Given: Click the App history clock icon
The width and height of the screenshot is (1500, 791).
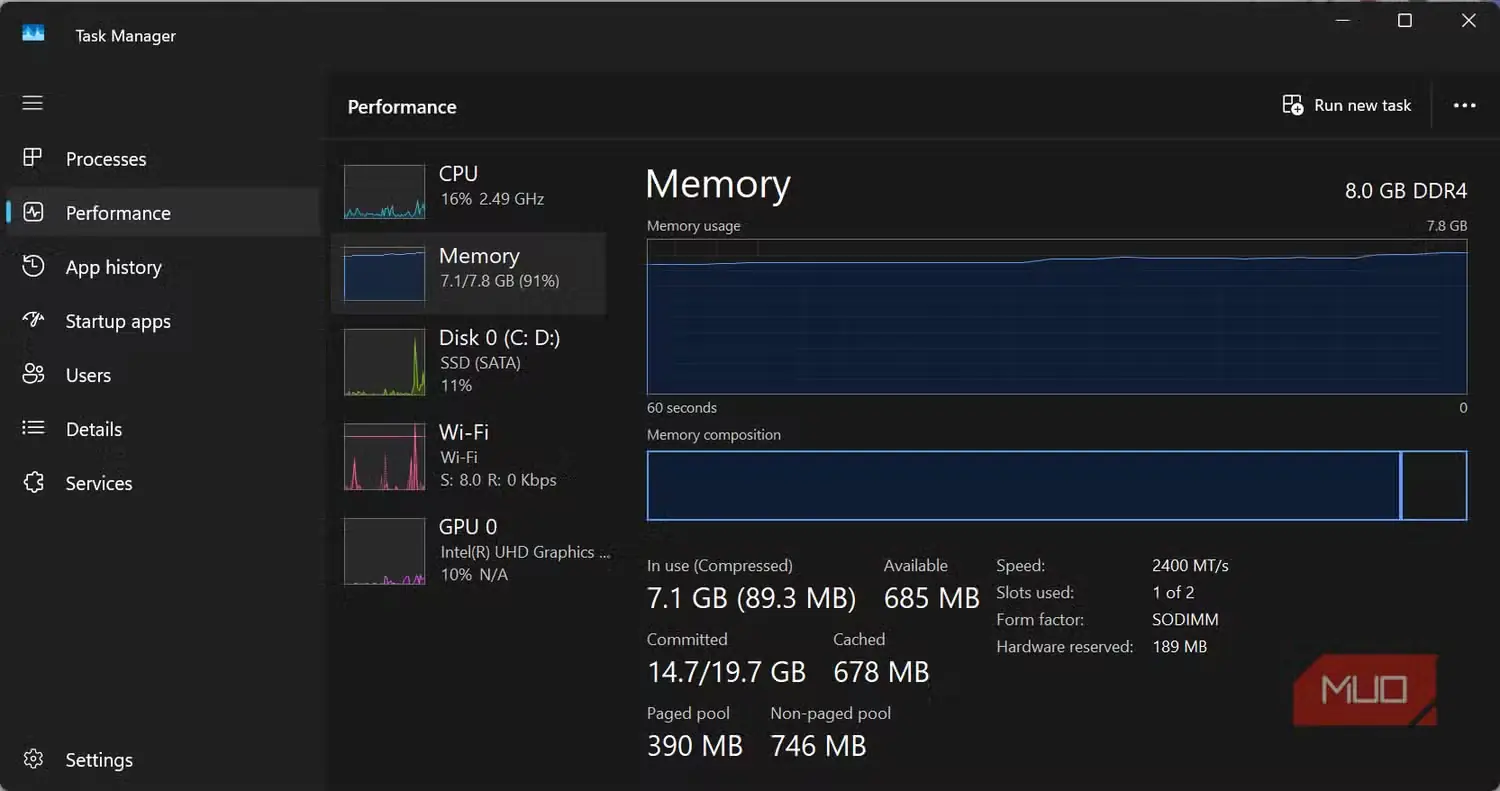Looking at the screenshot, I should 33,266.
